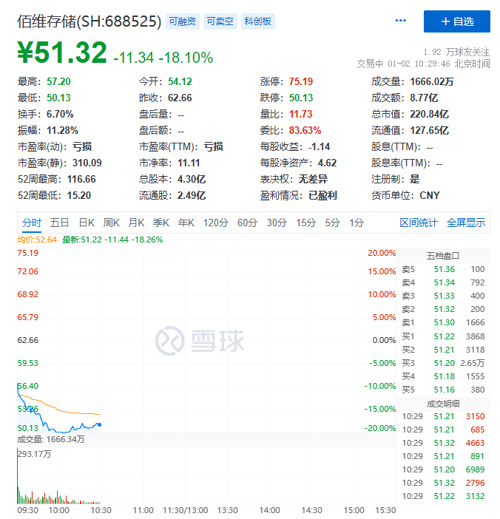Switch to the 年K chart tab
The height and width of the screenshot is (519, 500).
pyautogui.click(x=186, y=222)
